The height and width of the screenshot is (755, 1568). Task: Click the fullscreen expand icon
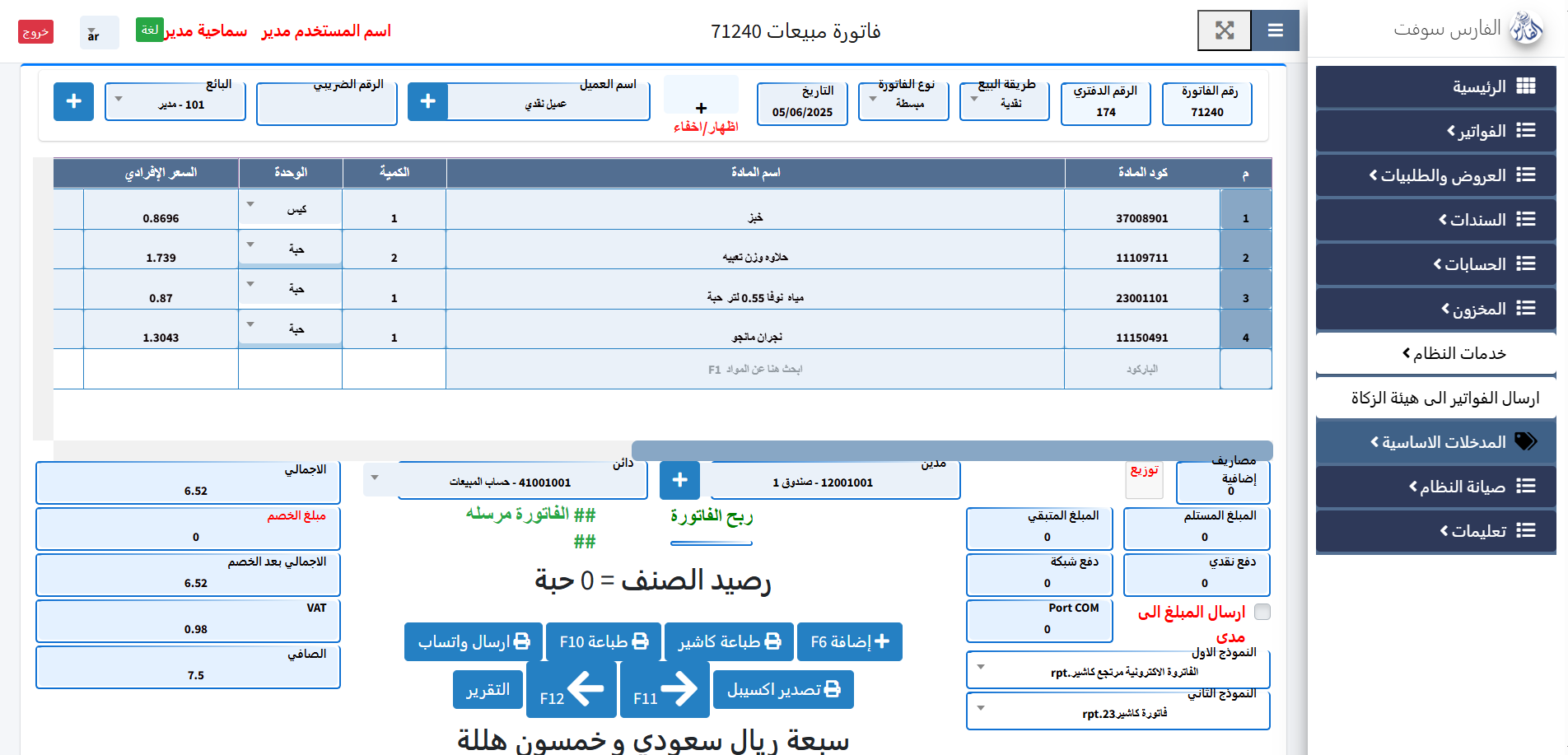(x=1224, y=30)
